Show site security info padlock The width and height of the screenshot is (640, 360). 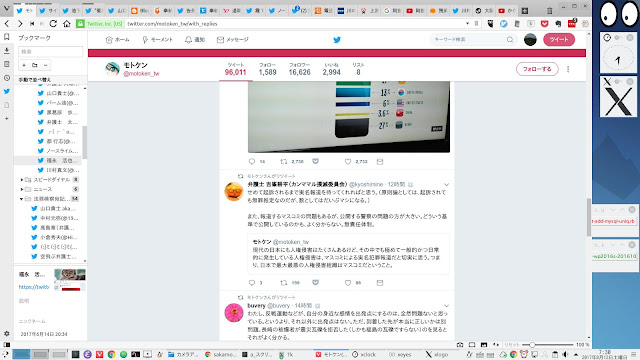coord(80,24)
